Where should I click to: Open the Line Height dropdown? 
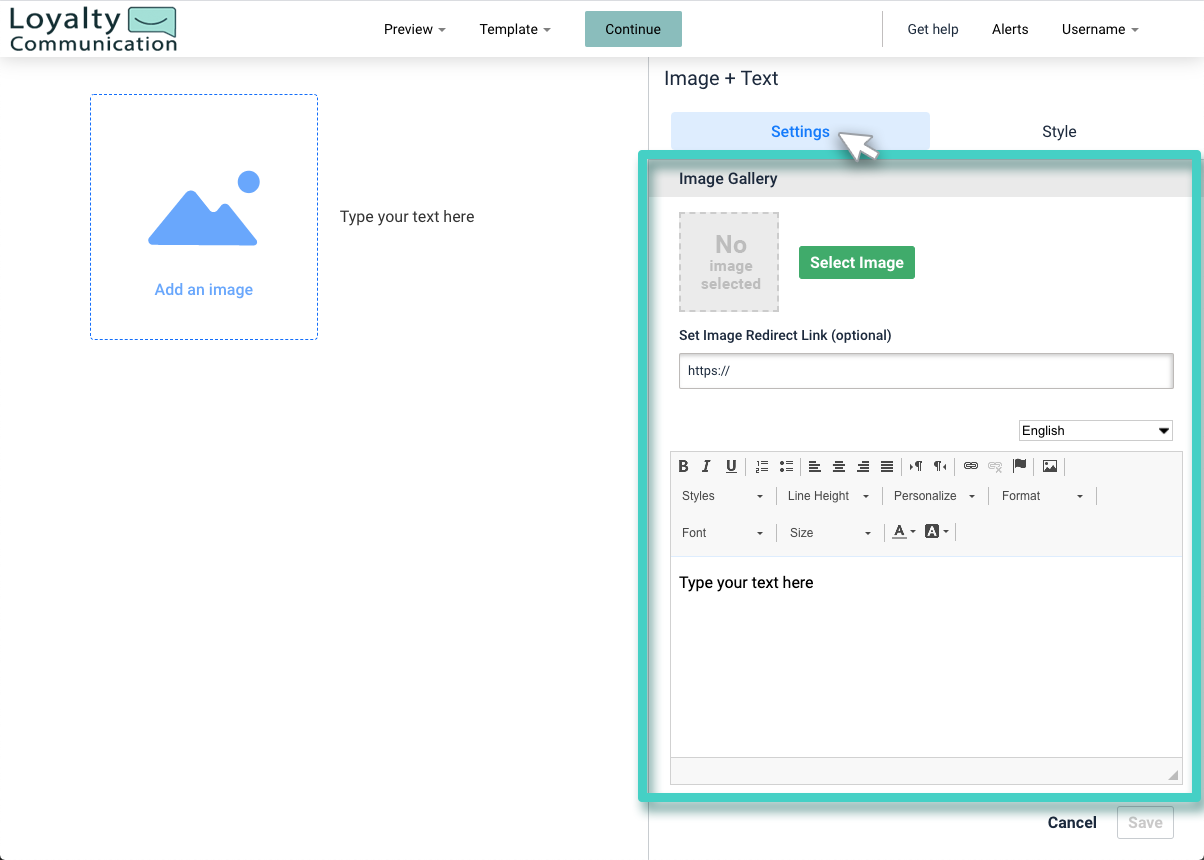[827, 495]
